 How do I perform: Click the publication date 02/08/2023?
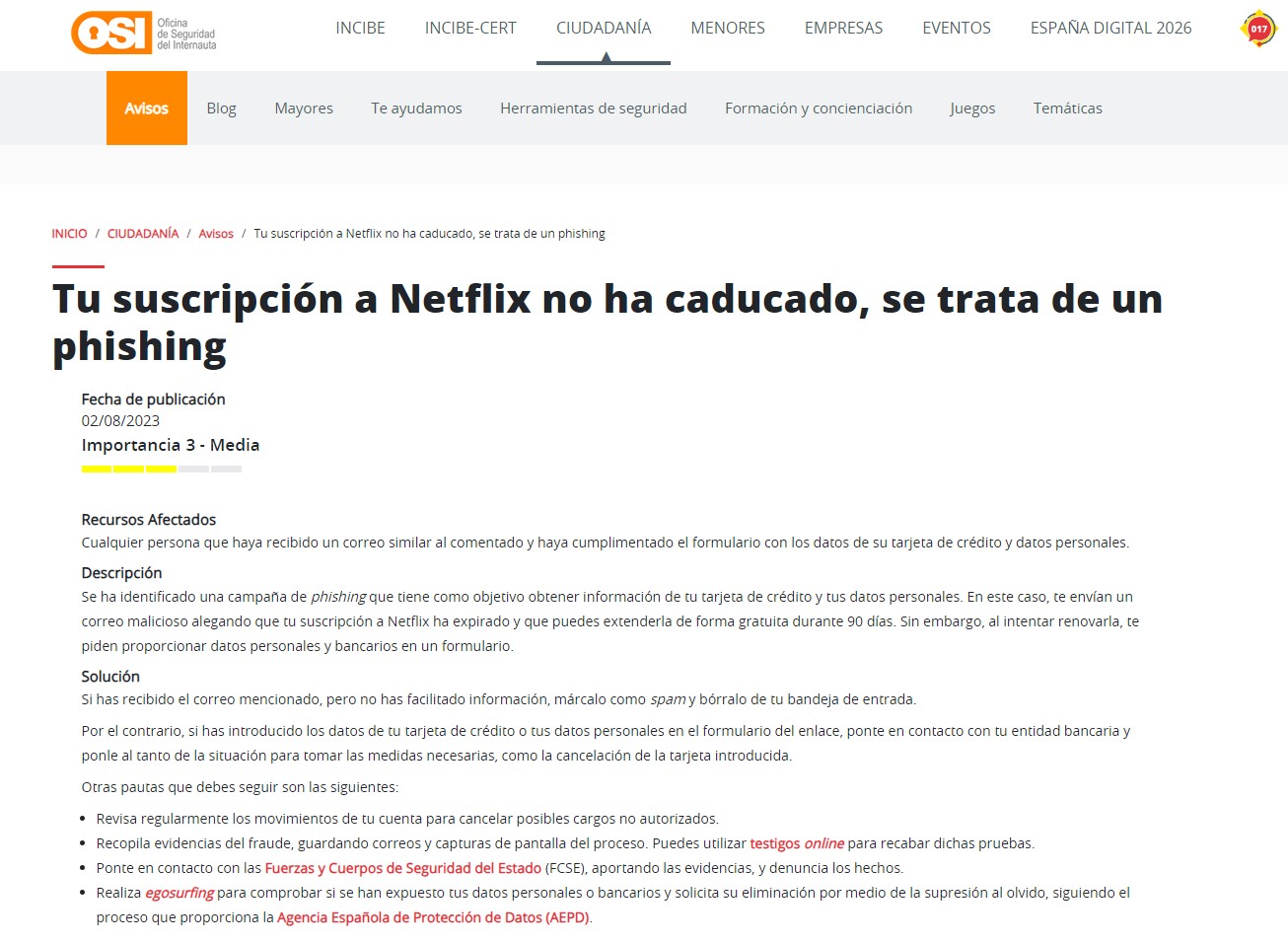click(x=120, y=421)
